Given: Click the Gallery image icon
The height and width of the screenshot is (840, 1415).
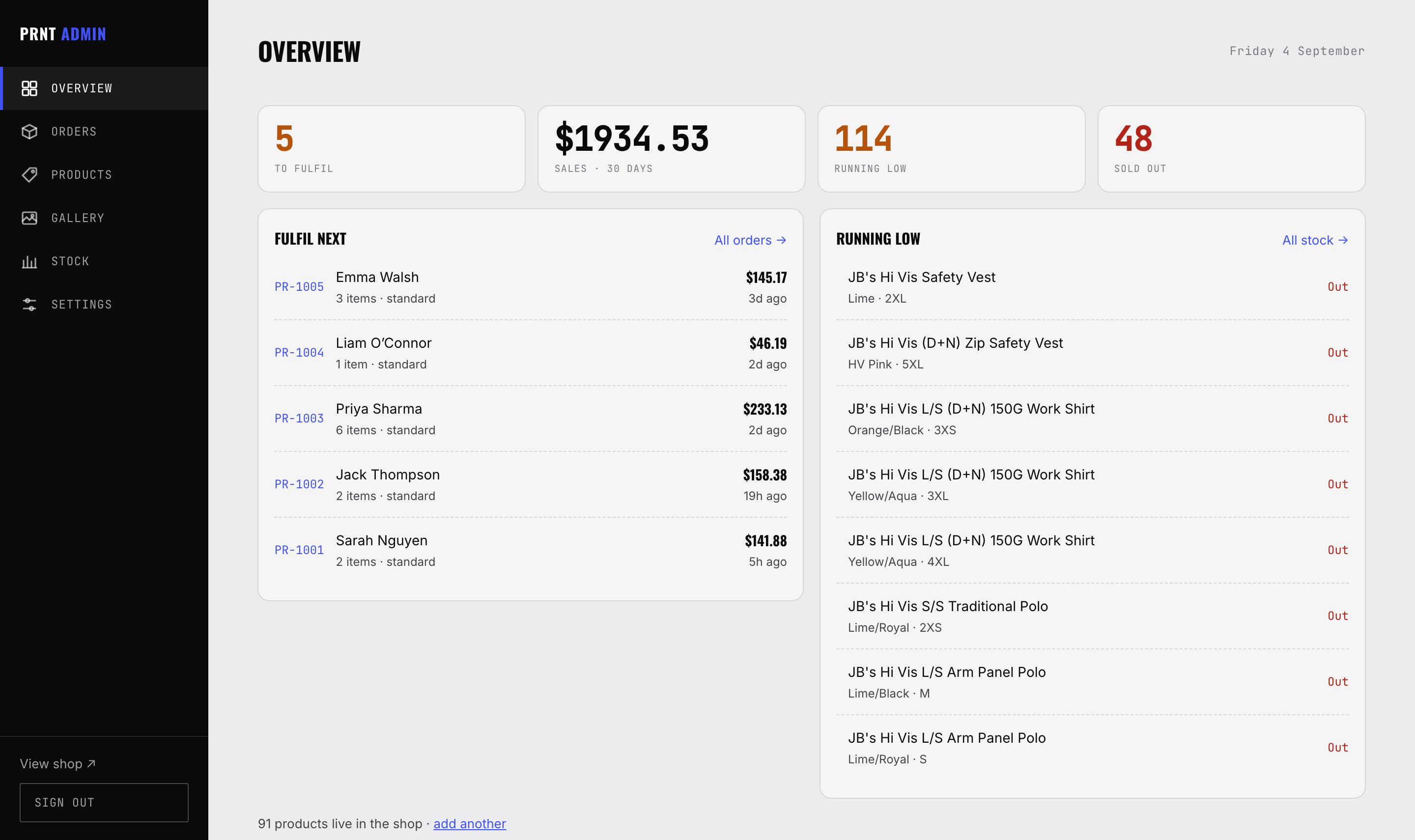Looking at the screenshot, I should click(x=29, y=218).
